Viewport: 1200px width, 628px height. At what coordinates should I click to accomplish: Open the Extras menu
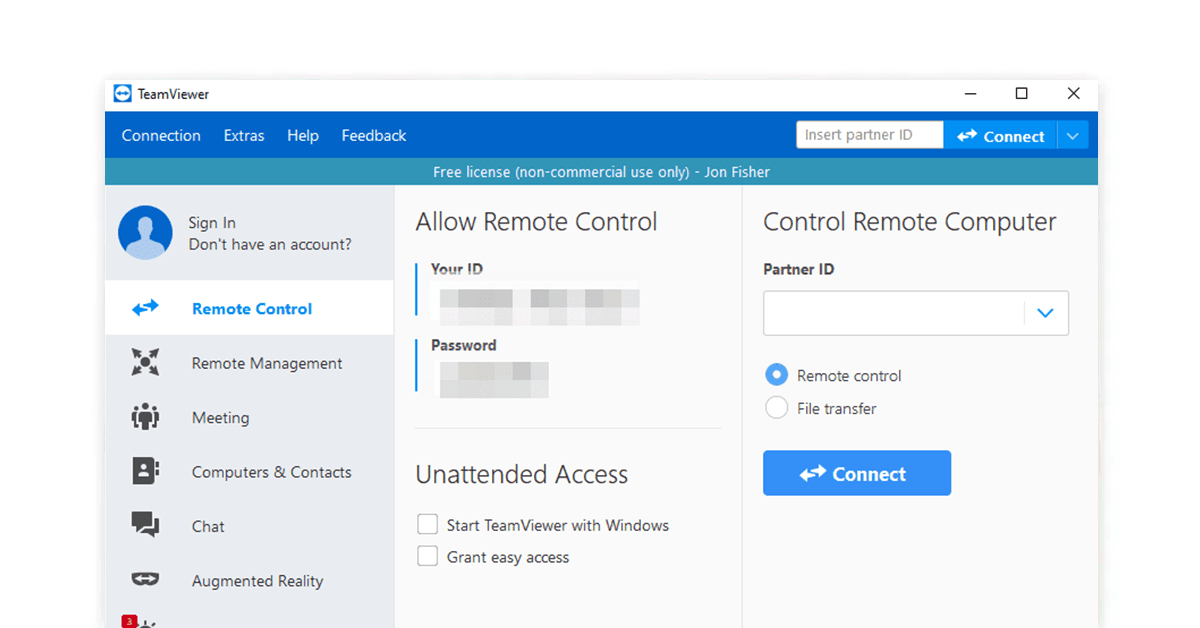pyautogui.click(x=244, y=136)
